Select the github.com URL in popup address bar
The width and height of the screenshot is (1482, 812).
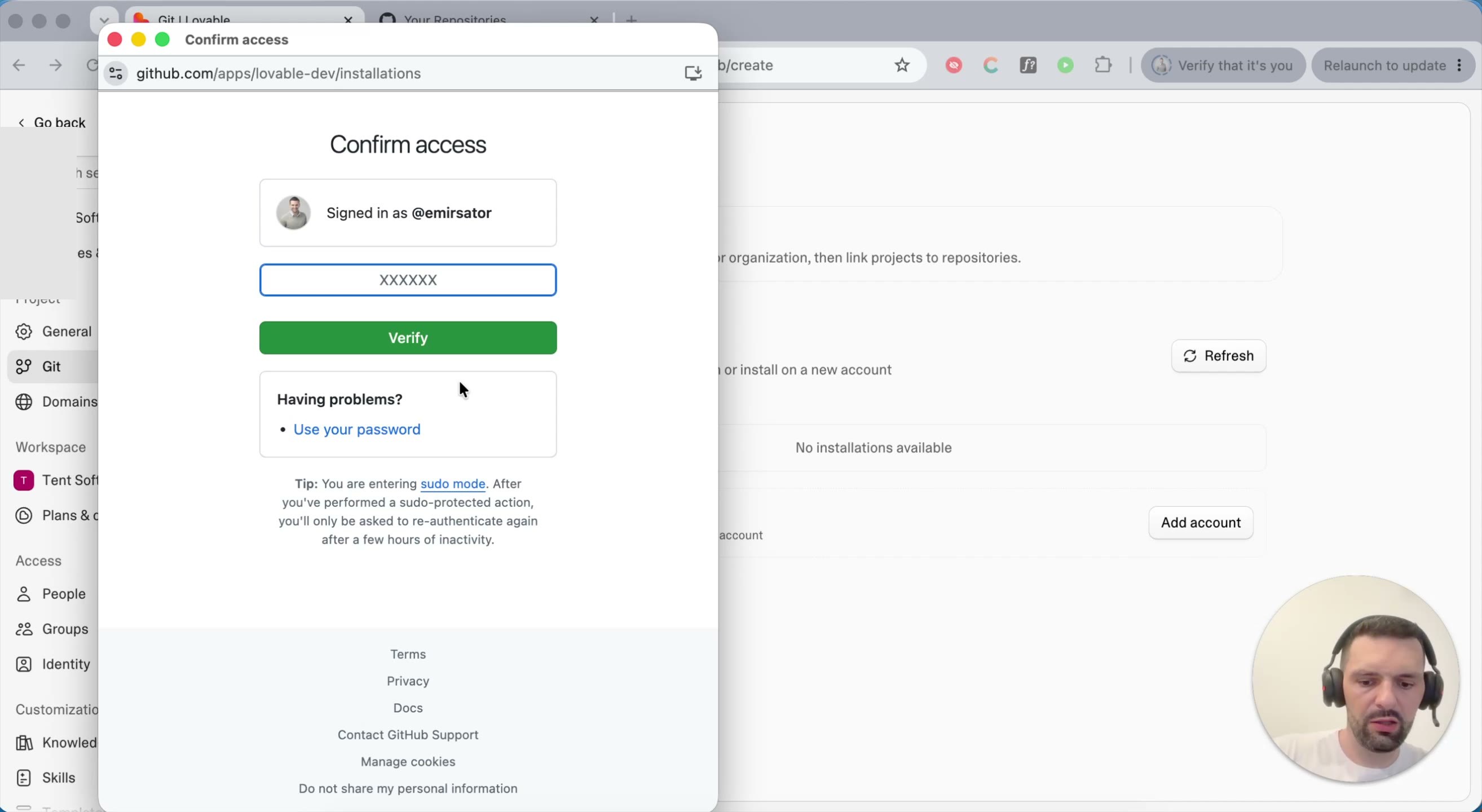(279, 74)
